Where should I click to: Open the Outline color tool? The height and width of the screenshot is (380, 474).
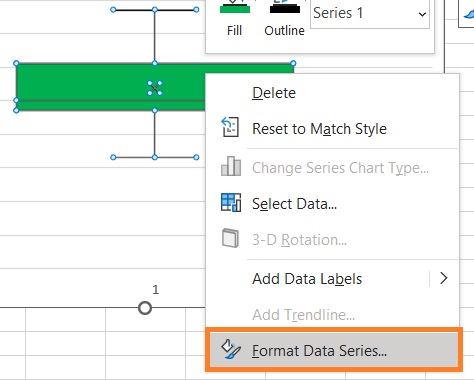[284, 18]
